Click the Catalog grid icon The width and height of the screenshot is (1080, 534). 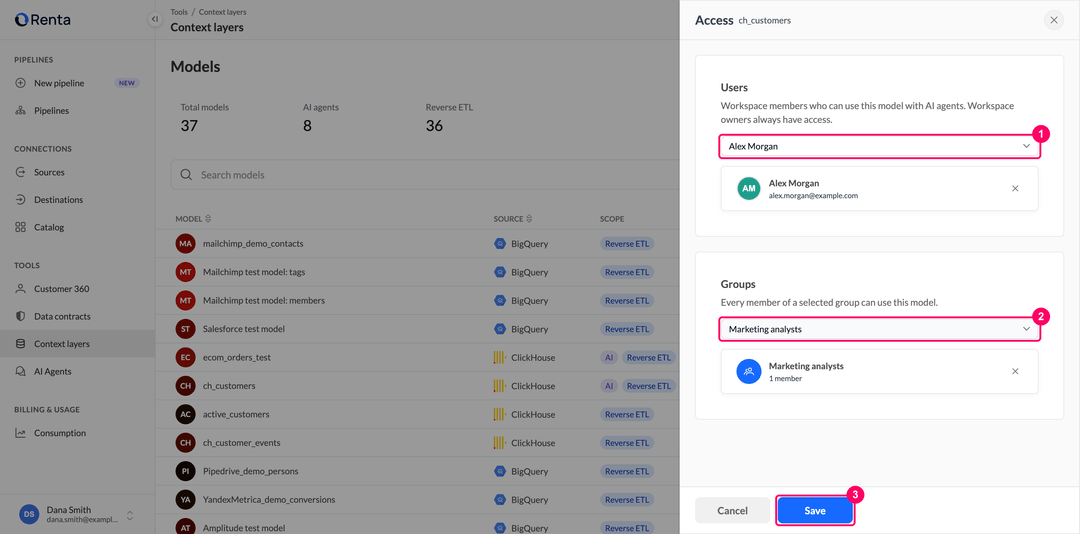coord(21,227)
